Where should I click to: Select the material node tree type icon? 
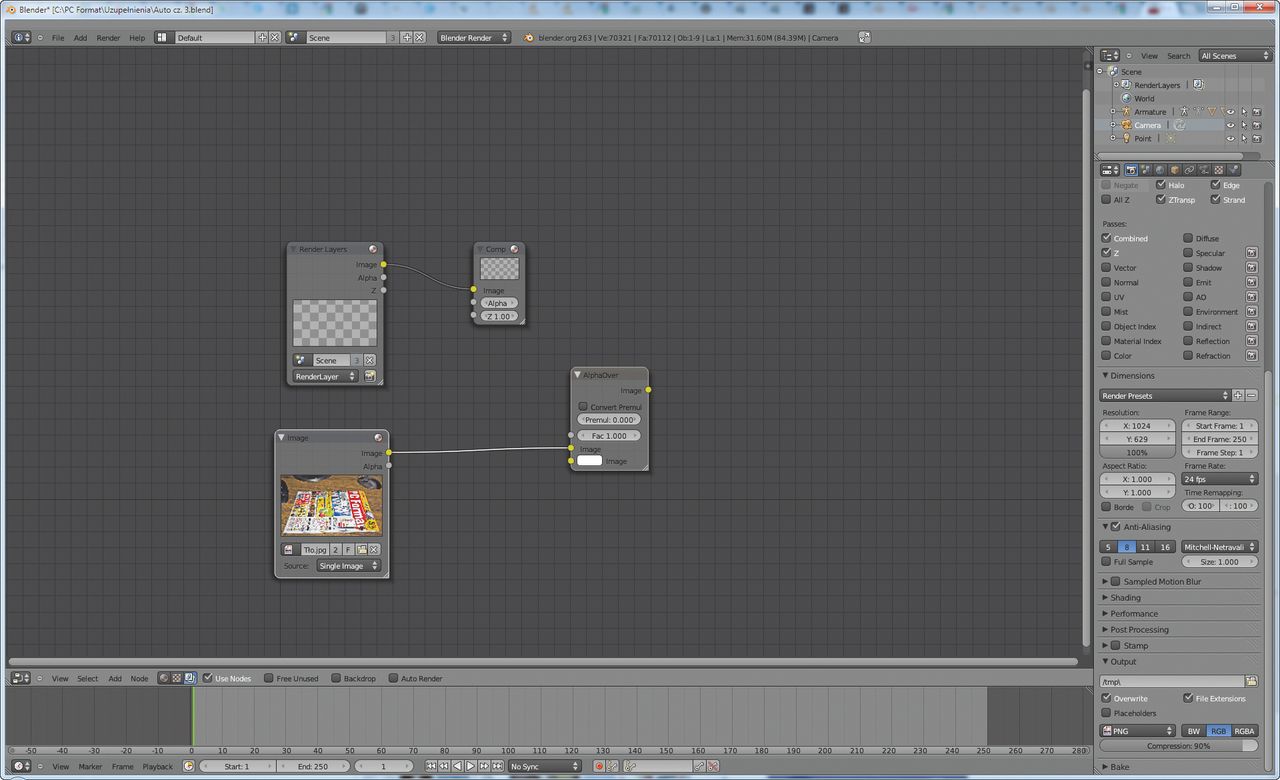(164, 678)
